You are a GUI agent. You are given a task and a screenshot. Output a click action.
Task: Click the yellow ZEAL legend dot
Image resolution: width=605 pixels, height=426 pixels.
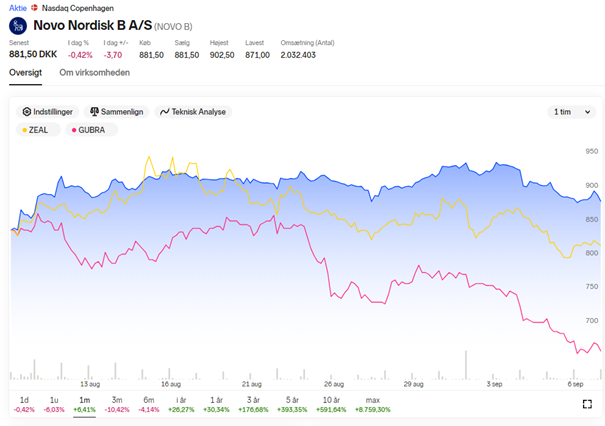[x=24, y=130]
